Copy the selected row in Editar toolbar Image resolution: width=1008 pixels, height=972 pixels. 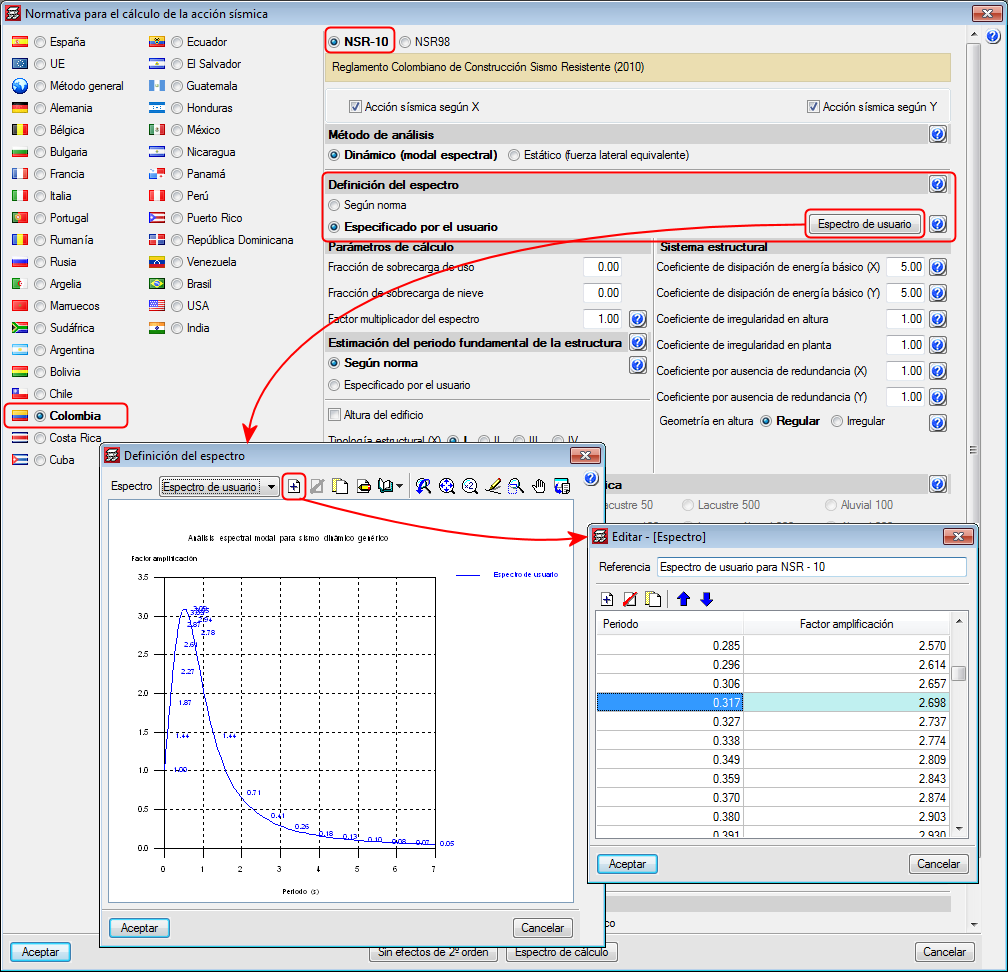[653, 599]
